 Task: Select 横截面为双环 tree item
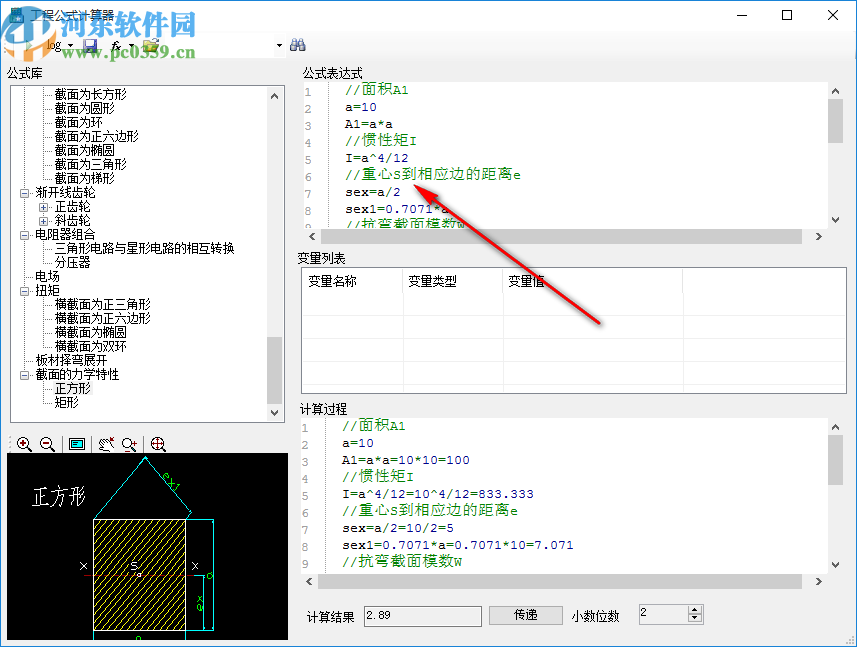[x=90, y=346]
